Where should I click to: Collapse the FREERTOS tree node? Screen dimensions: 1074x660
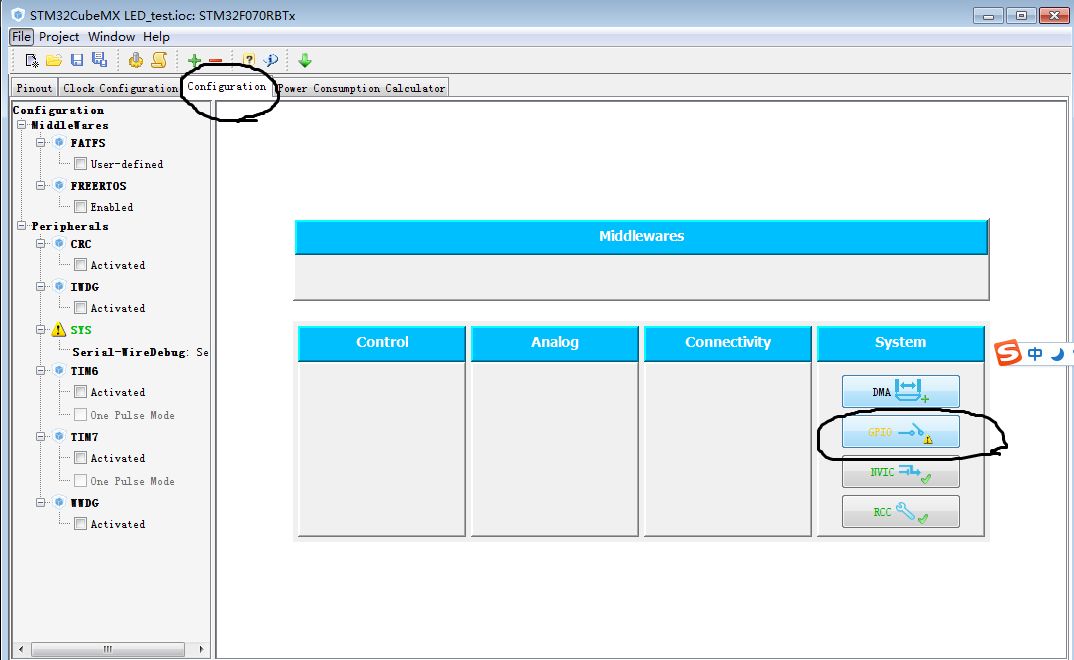(40, 186)
